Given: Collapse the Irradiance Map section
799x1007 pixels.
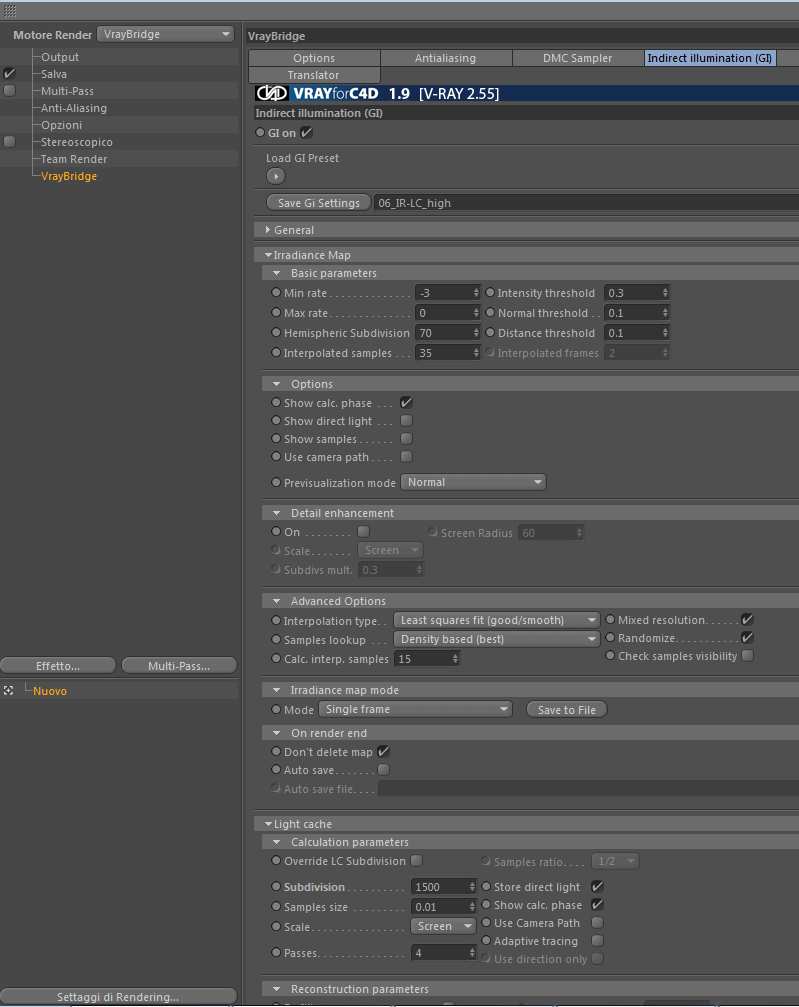Looking at the screenshot, I should click(268, 255).
